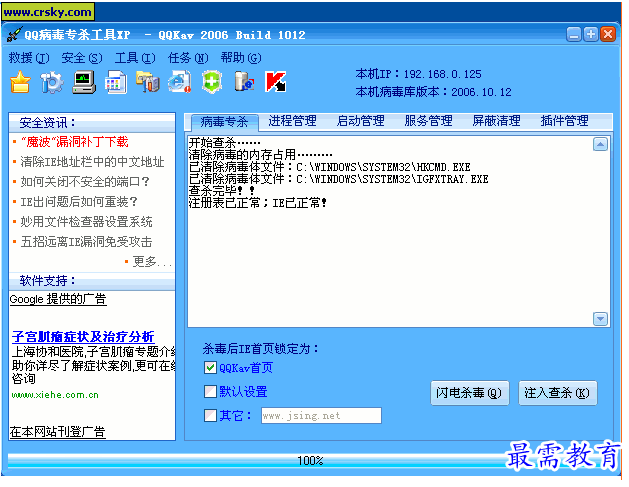Open the 帮助(G) menu
The height and width of the screenshot is (487, 629).
coord(241,58)
